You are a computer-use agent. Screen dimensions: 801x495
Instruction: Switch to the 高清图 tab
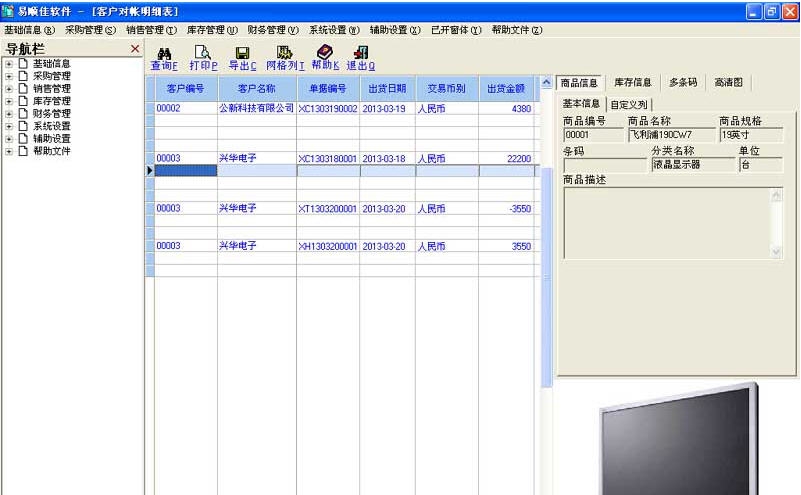pos(728,82)
